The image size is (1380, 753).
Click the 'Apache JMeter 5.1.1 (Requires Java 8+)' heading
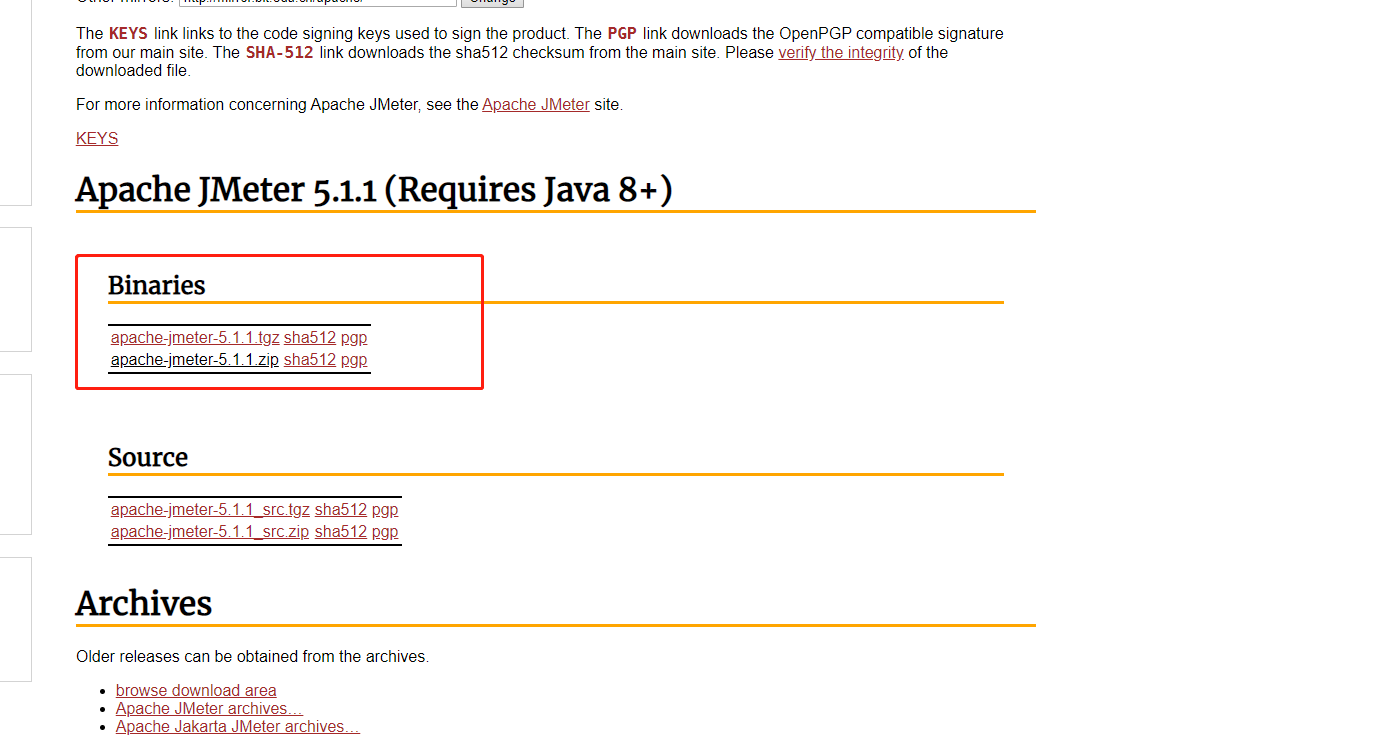point(374,189)
